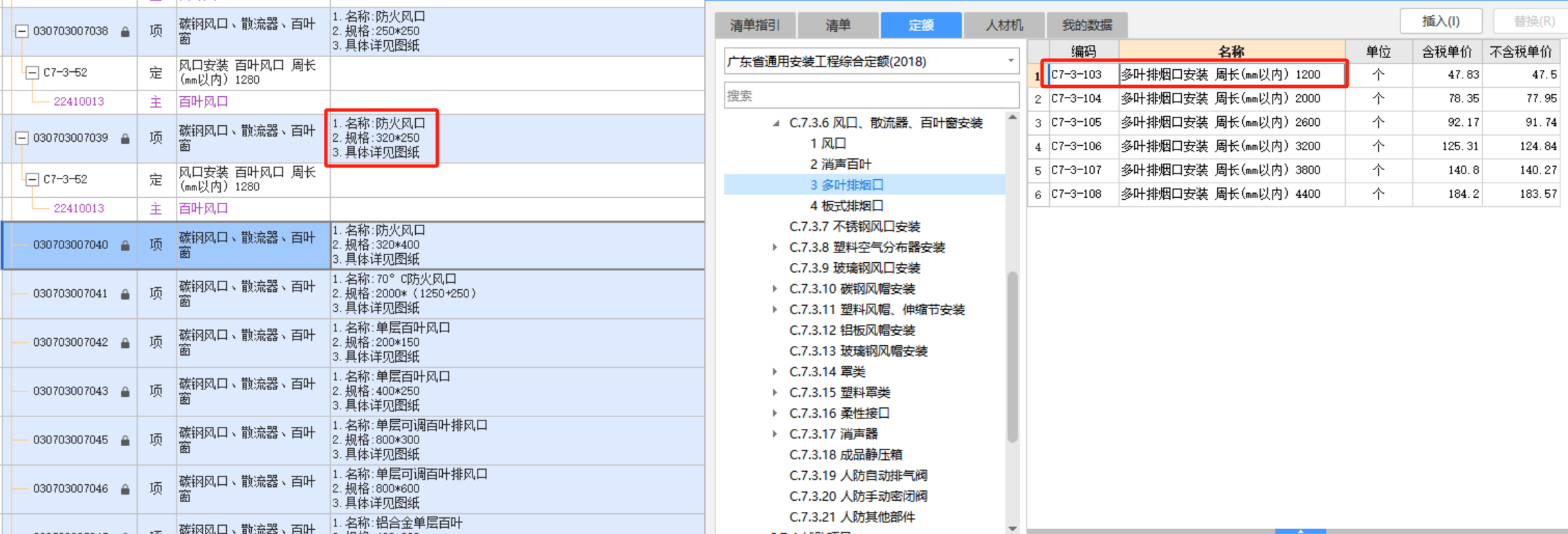Expand C.7.3.17 消声器 node
The width and height of the screenshot is (1568, 534).
(775, 434)
